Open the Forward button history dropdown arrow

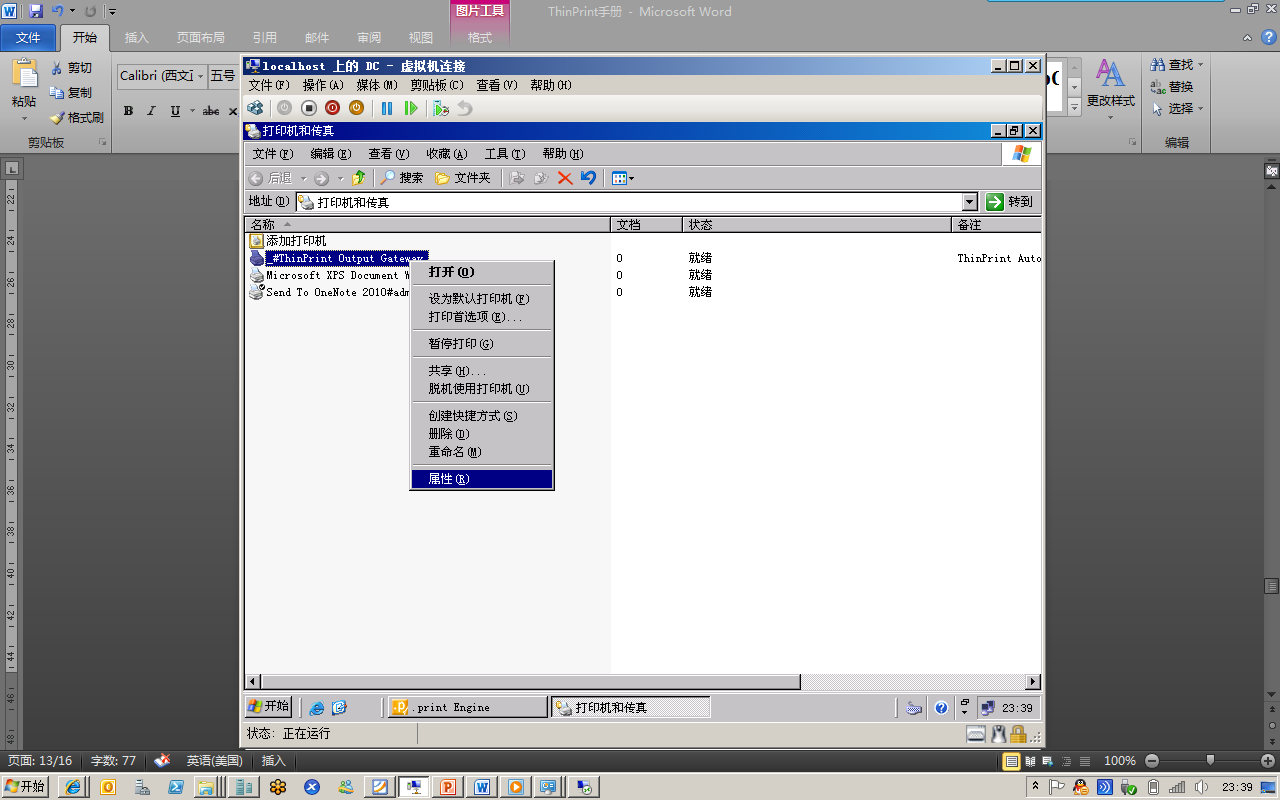[339, 178]
